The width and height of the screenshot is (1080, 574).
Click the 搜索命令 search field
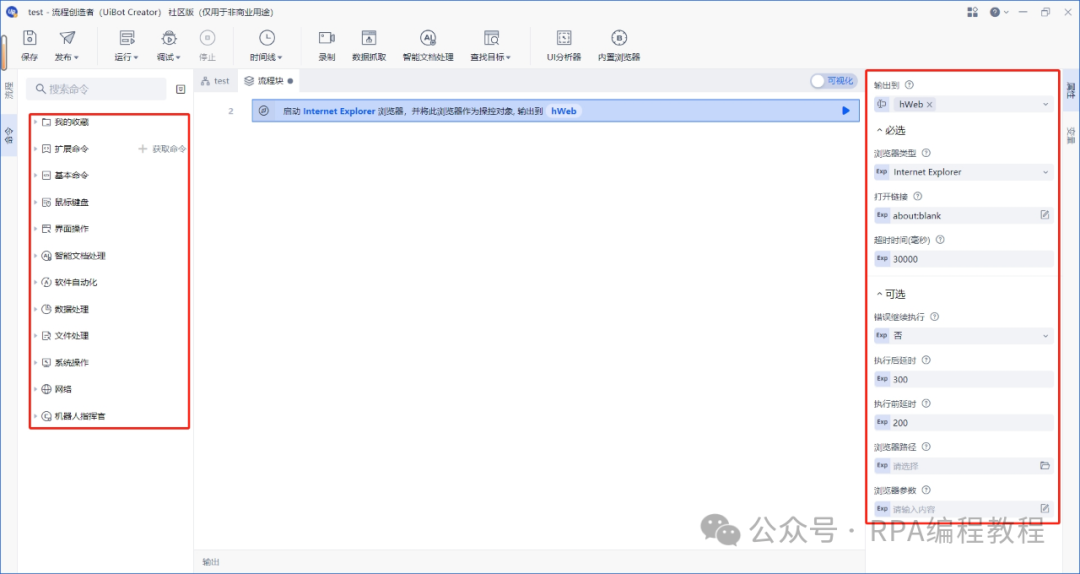click(96, 89)
